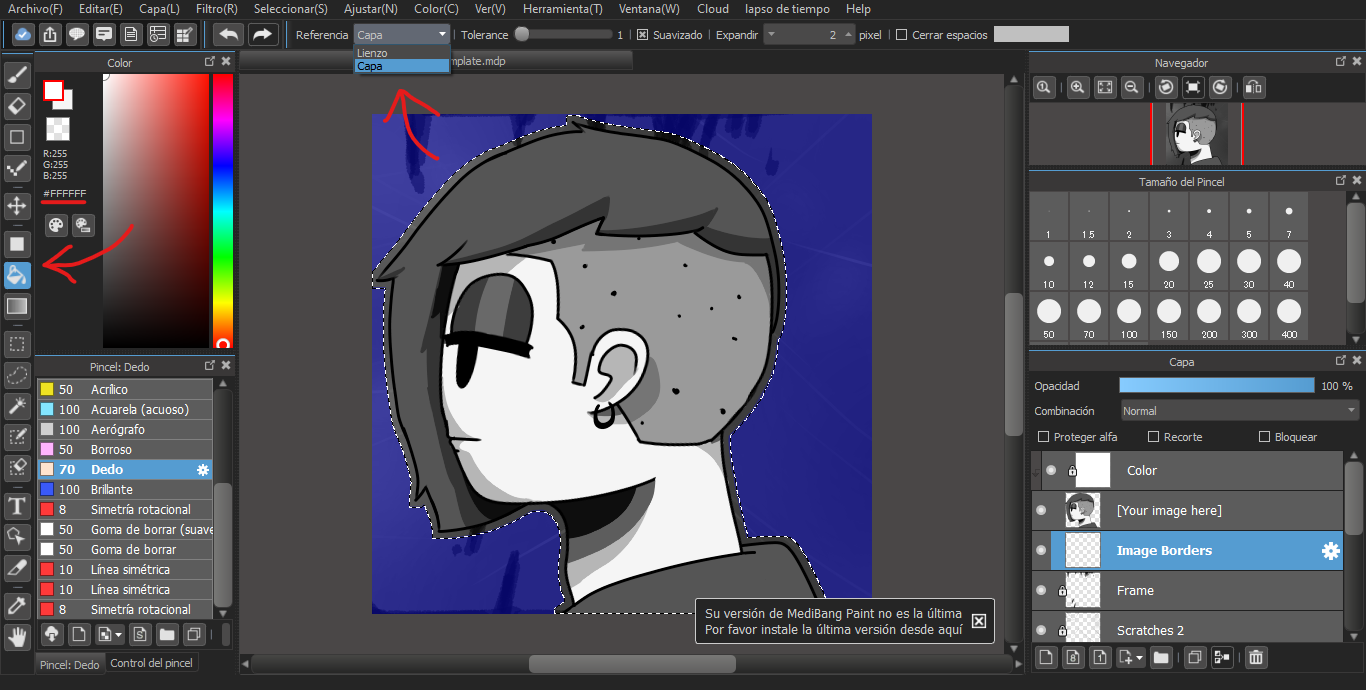Screen dimensions: 1366x690
Task: Select the Bucket fill tool
Action: point(17,275)
